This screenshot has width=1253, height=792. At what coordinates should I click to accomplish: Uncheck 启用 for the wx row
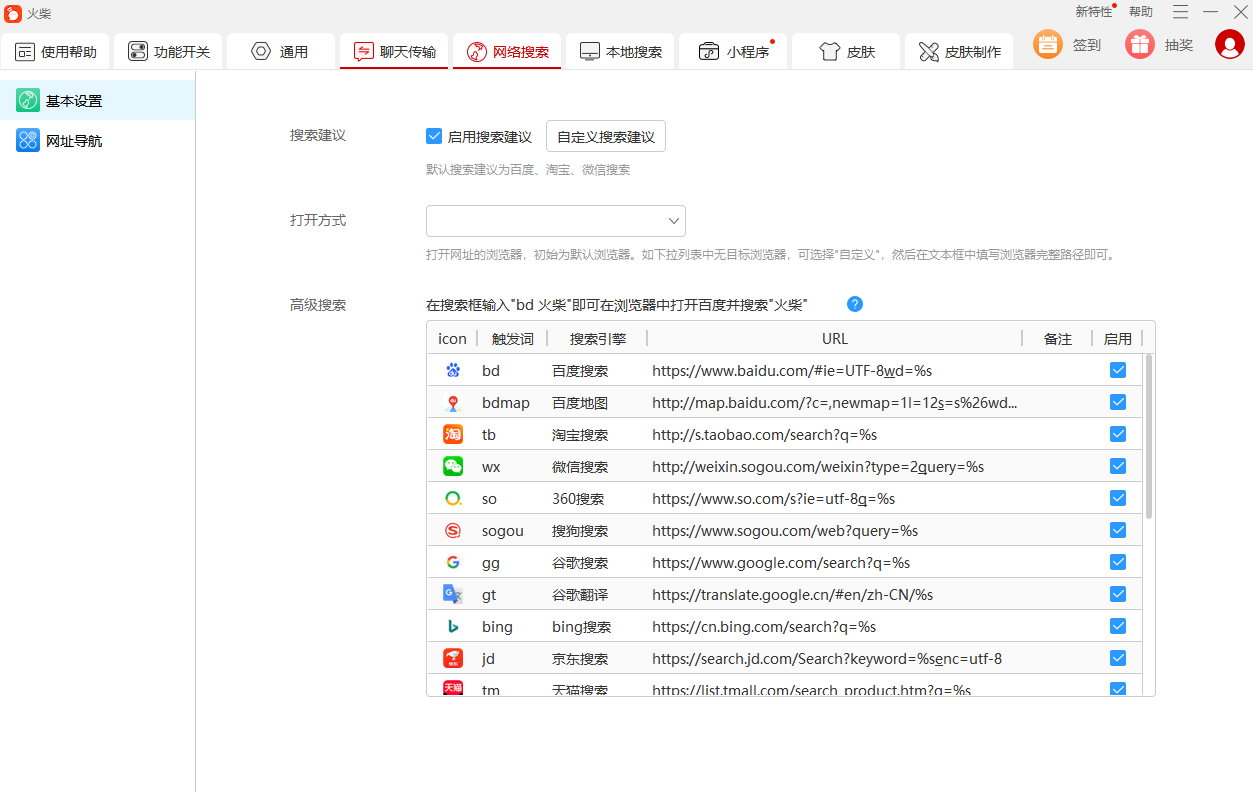pos(1118,466)
